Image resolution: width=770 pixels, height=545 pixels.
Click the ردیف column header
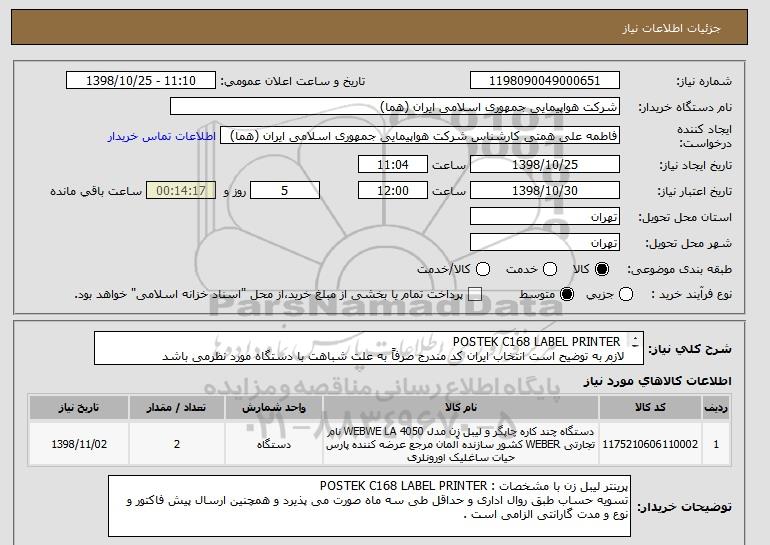point(716,408)
